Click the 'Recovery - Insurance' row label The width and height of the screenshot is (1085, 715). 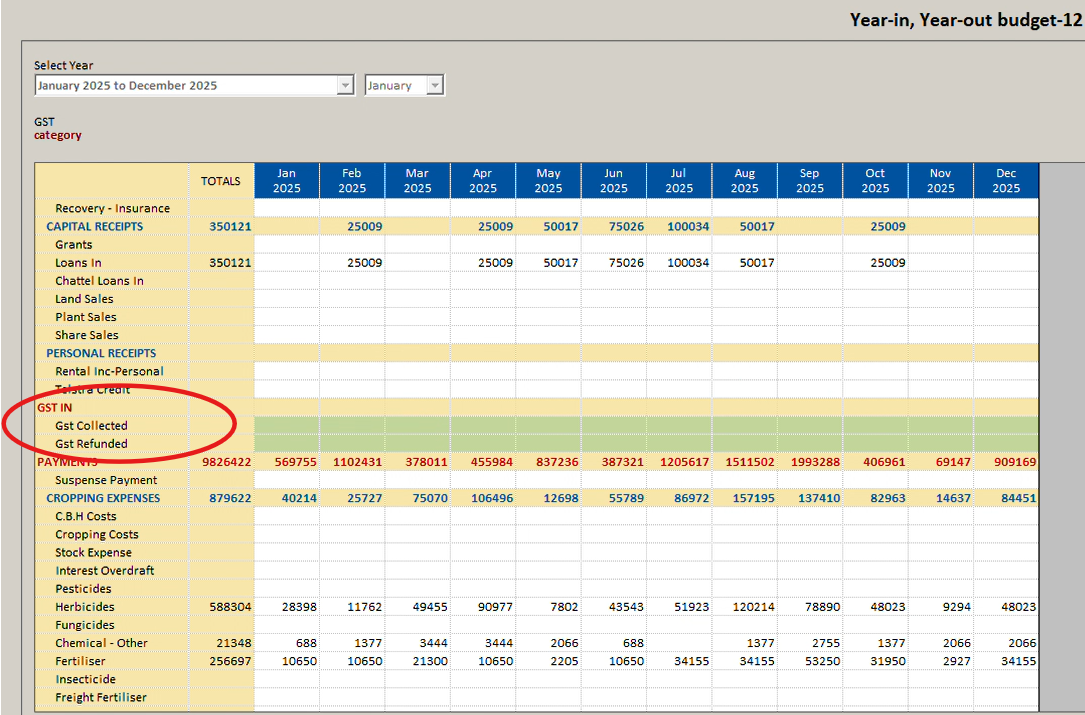[x=112, y=208]
